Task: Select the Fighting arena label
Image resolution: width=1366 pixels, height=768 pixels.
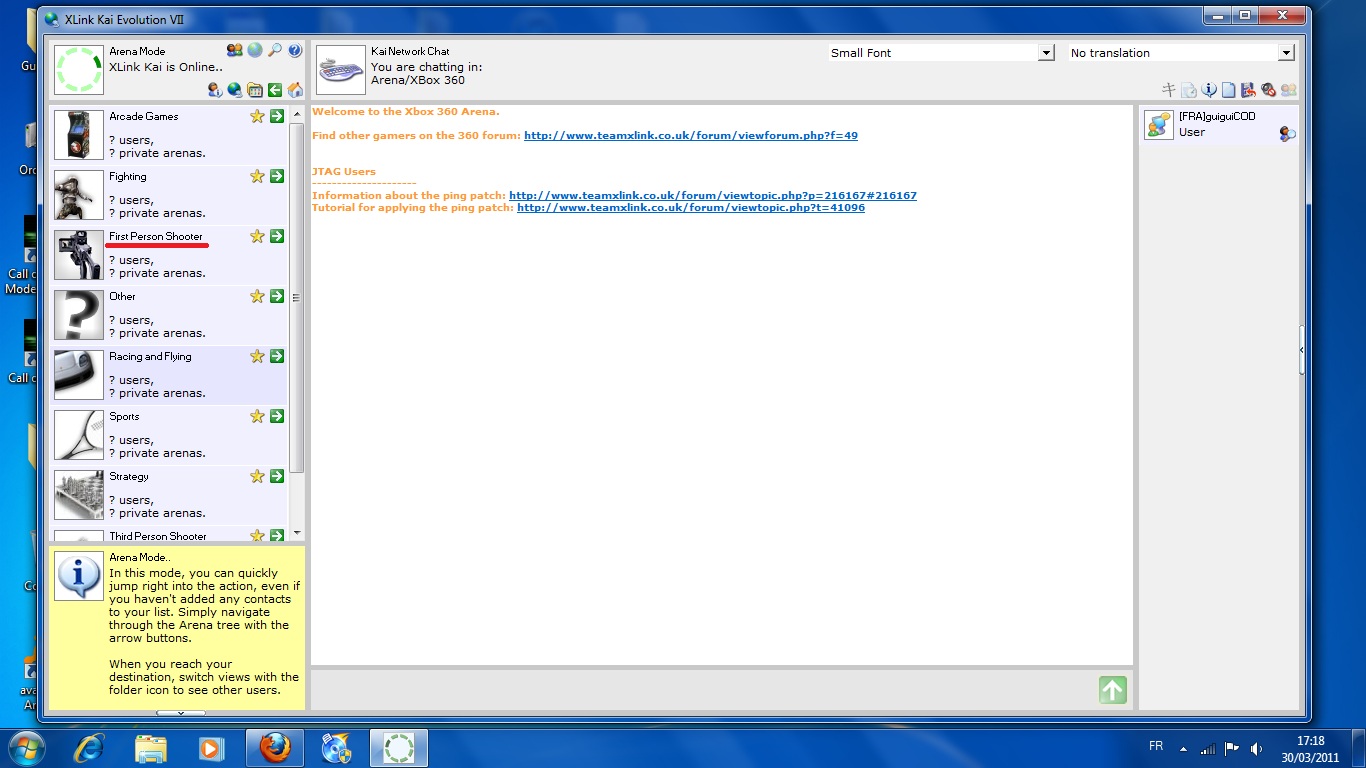Action: pos(128,176)
